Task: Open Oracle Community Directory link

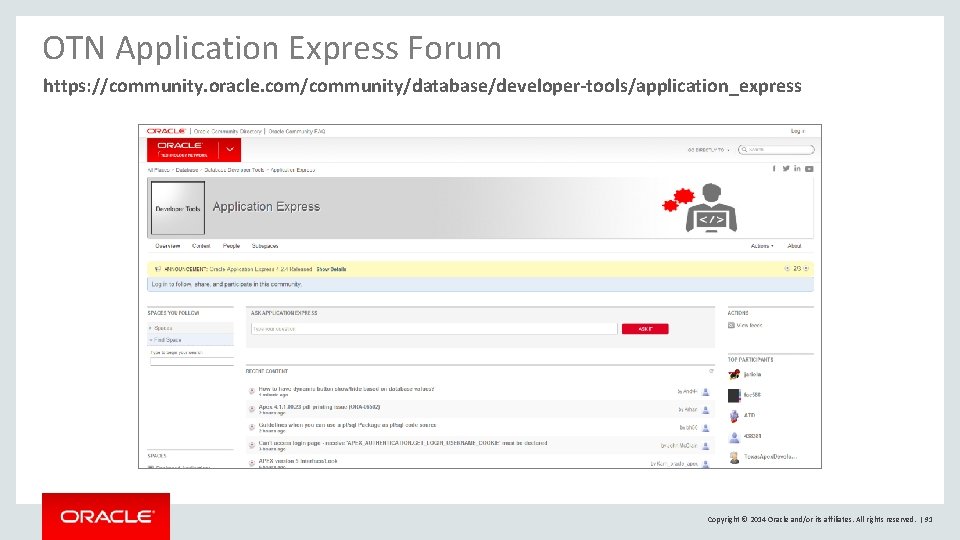Action: pos(228,131)
